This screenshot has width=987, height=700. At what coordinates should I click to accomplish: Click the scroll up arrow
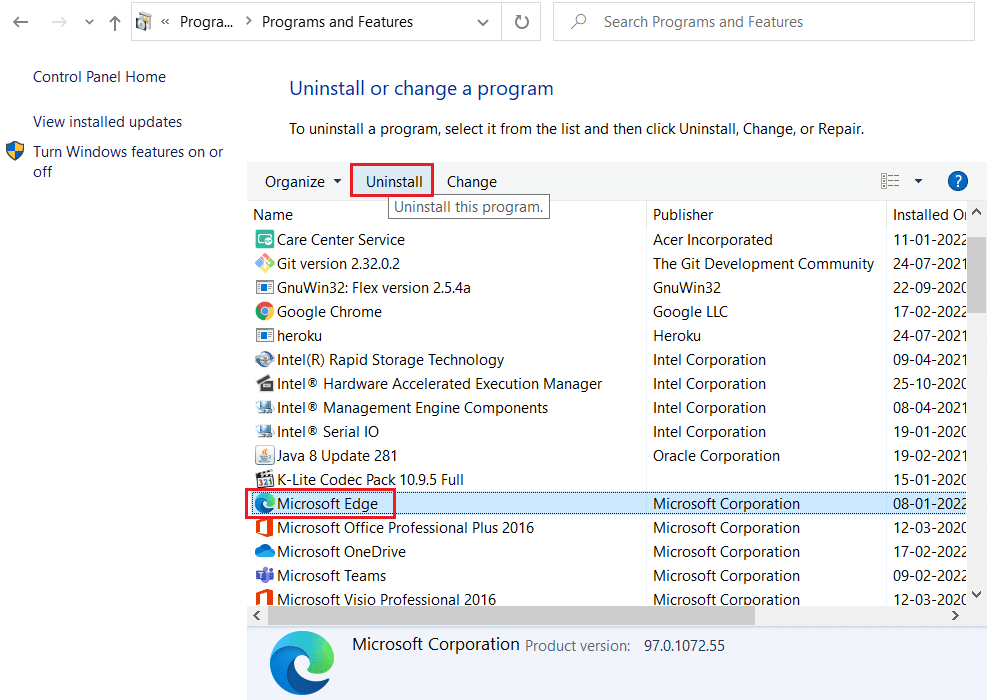(976, 212)
